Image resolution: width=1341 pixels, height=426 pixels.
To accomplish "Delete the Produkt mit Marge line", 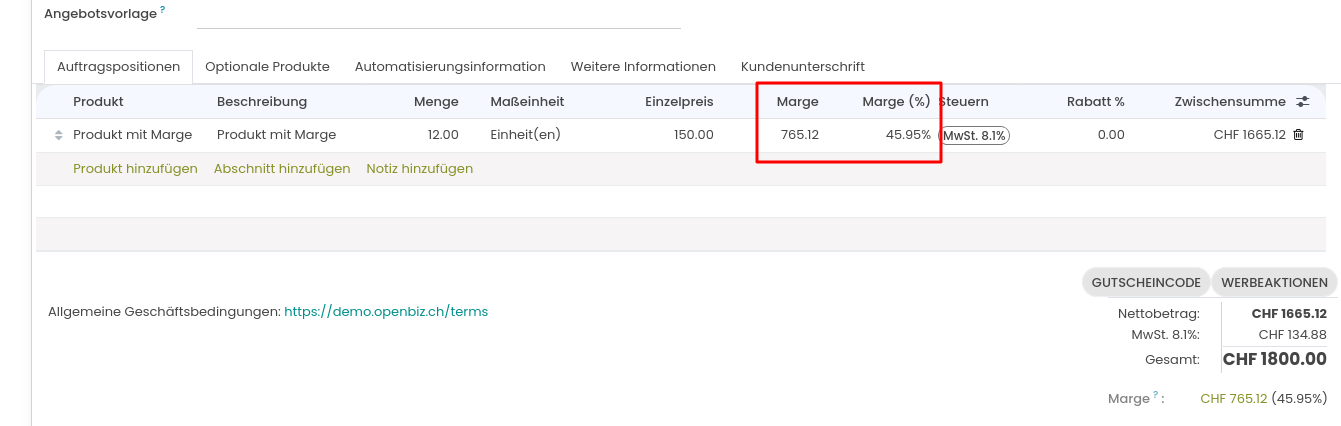I will (1298, 135).
